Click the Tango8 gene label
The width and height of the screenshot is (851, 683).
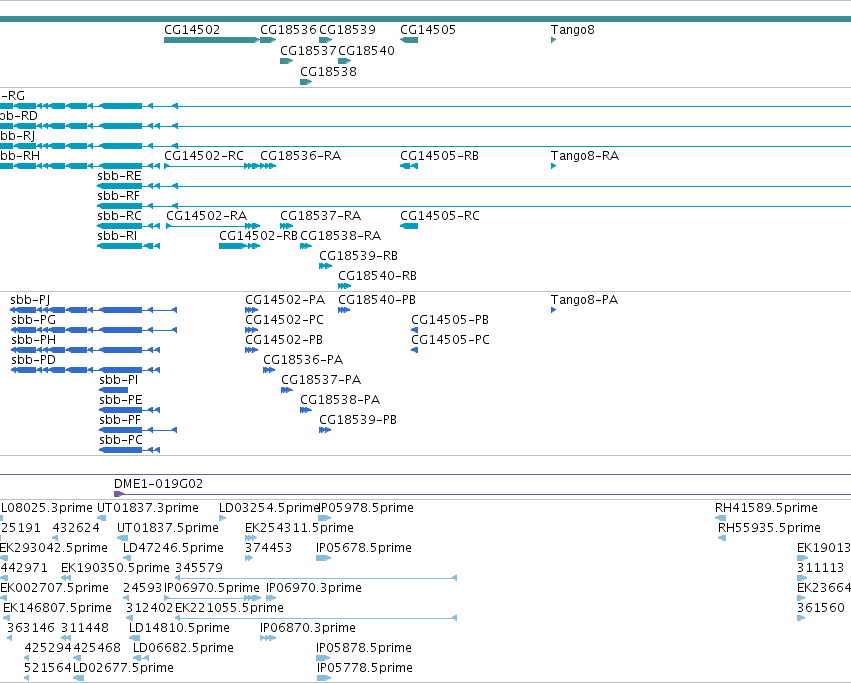click(x=573, y=30)
